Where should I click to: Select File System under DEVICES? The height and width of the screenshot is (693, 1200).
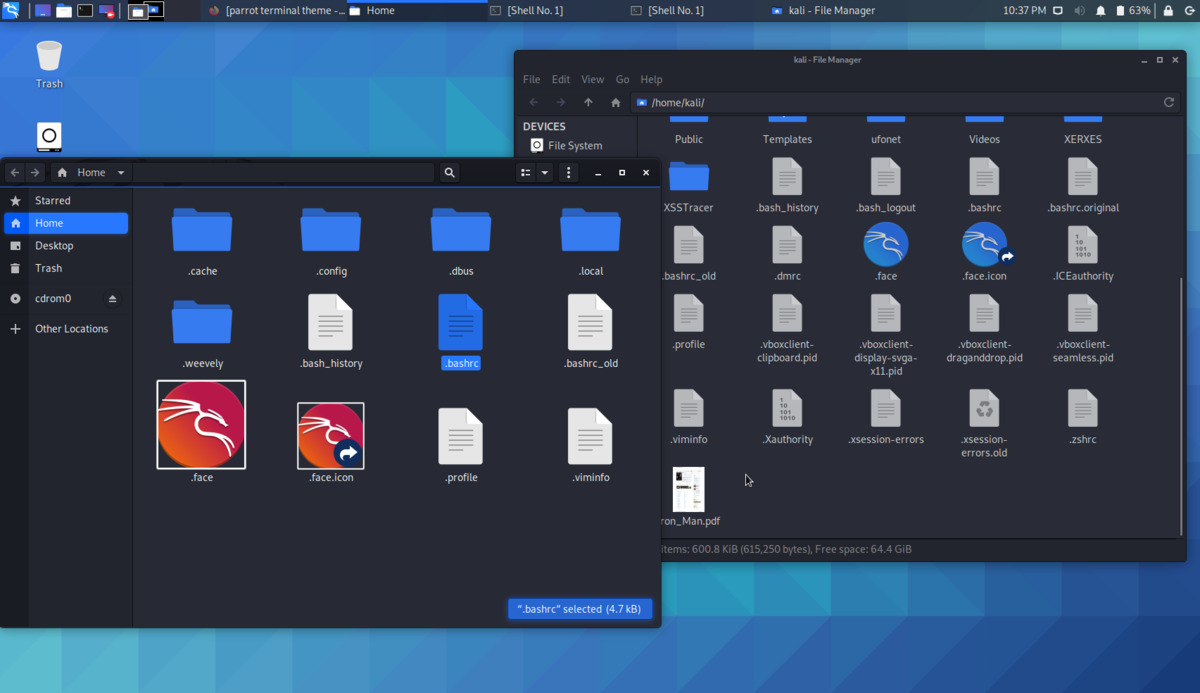coord(566,146)
